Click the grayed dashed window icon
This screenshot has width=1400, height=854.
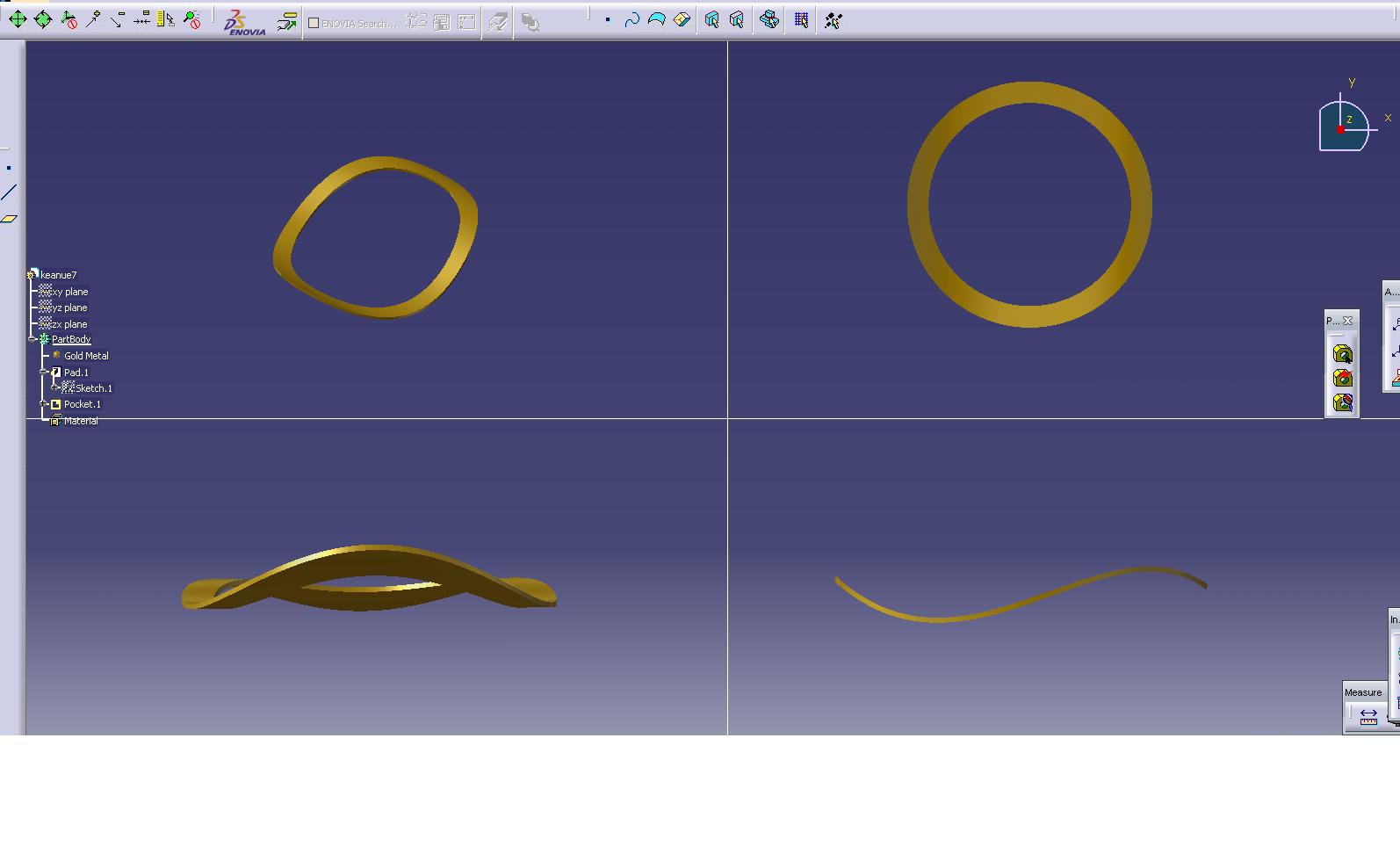pos(467,21)
